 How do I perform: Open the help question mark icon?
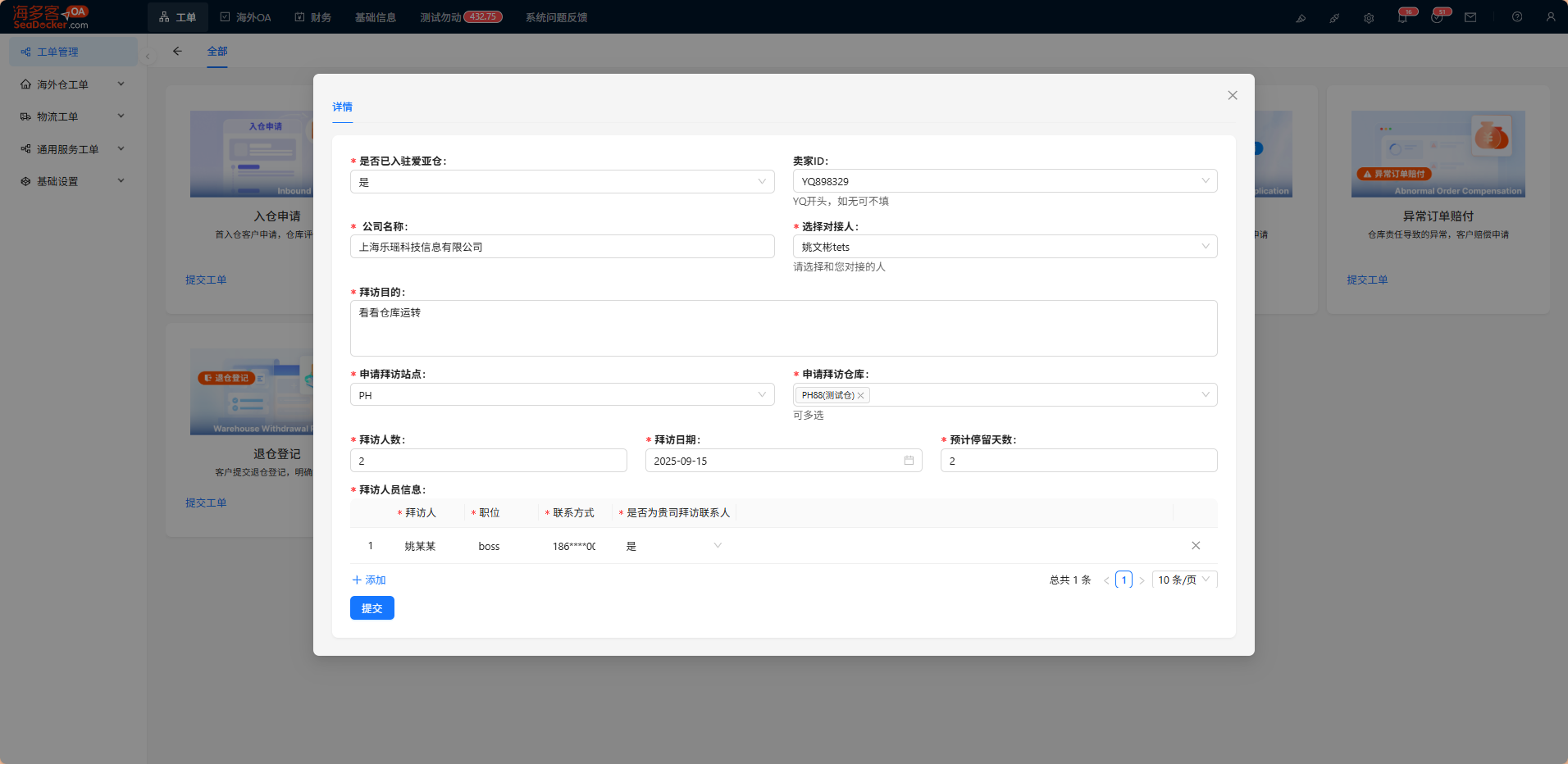click(1517, 17)
